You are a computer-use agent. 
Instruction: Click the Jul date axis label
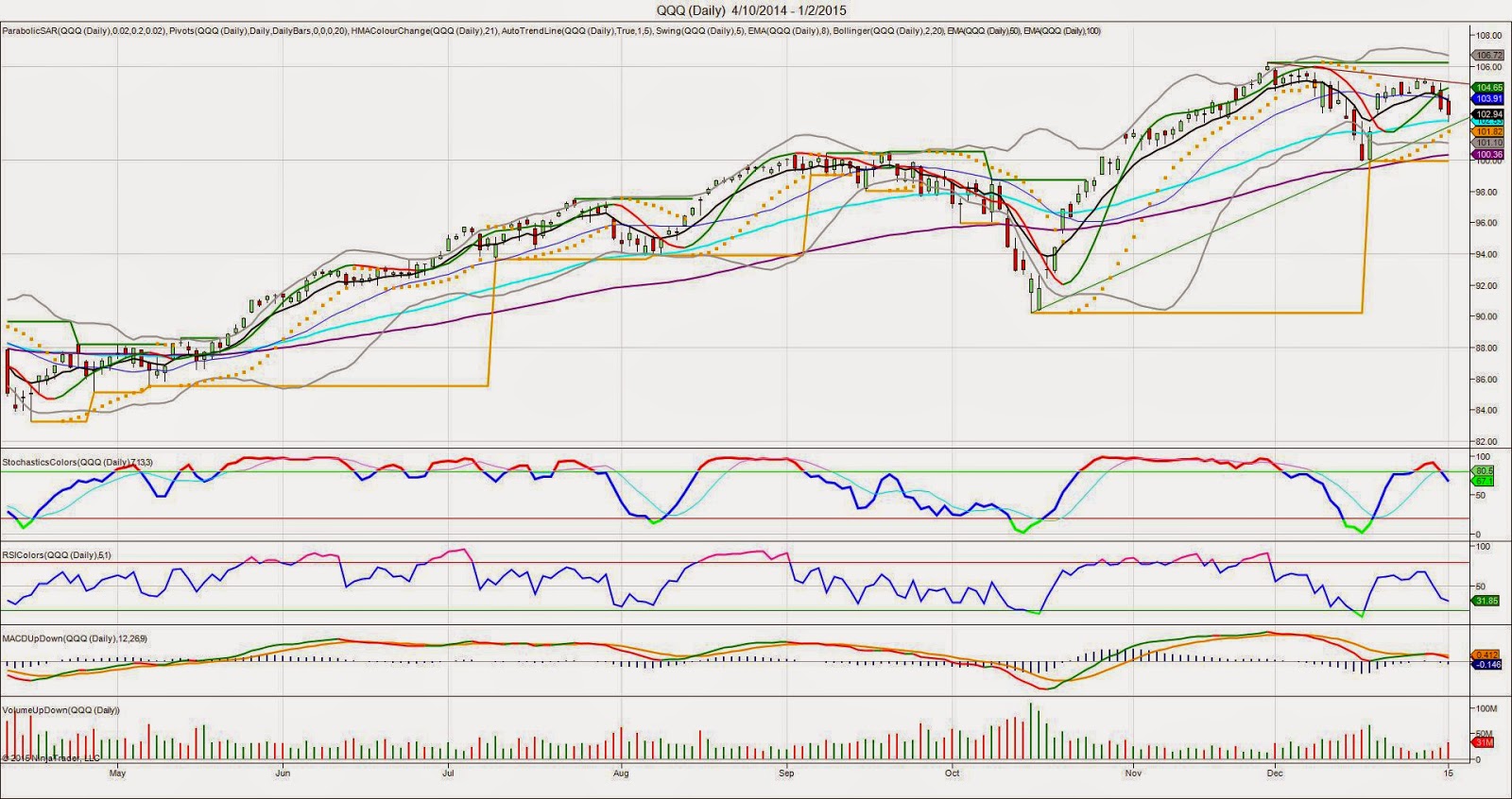[448, 773]
